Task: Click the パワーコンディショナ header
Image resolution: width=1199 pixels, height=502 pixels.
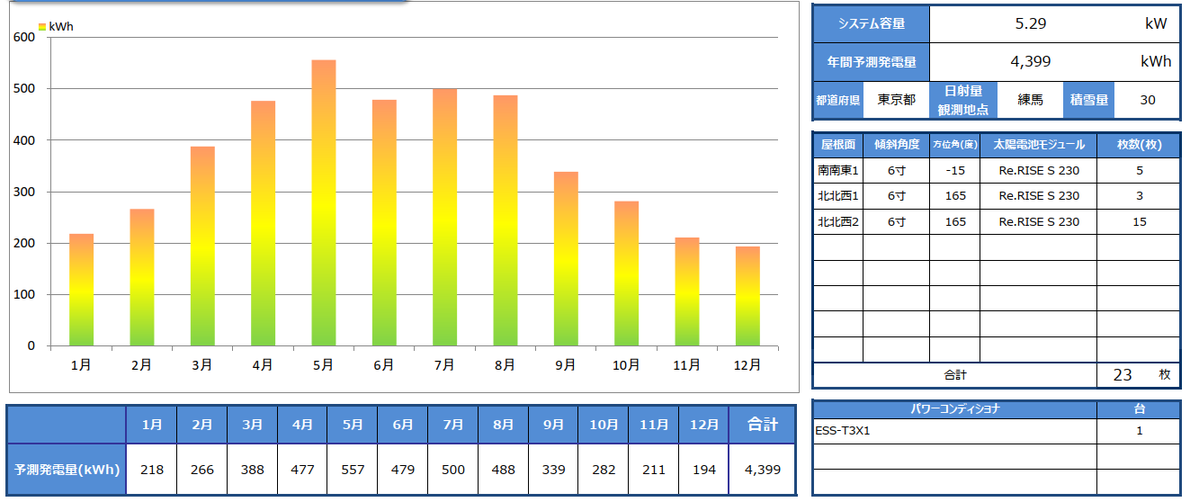Action: coord(955,409)
